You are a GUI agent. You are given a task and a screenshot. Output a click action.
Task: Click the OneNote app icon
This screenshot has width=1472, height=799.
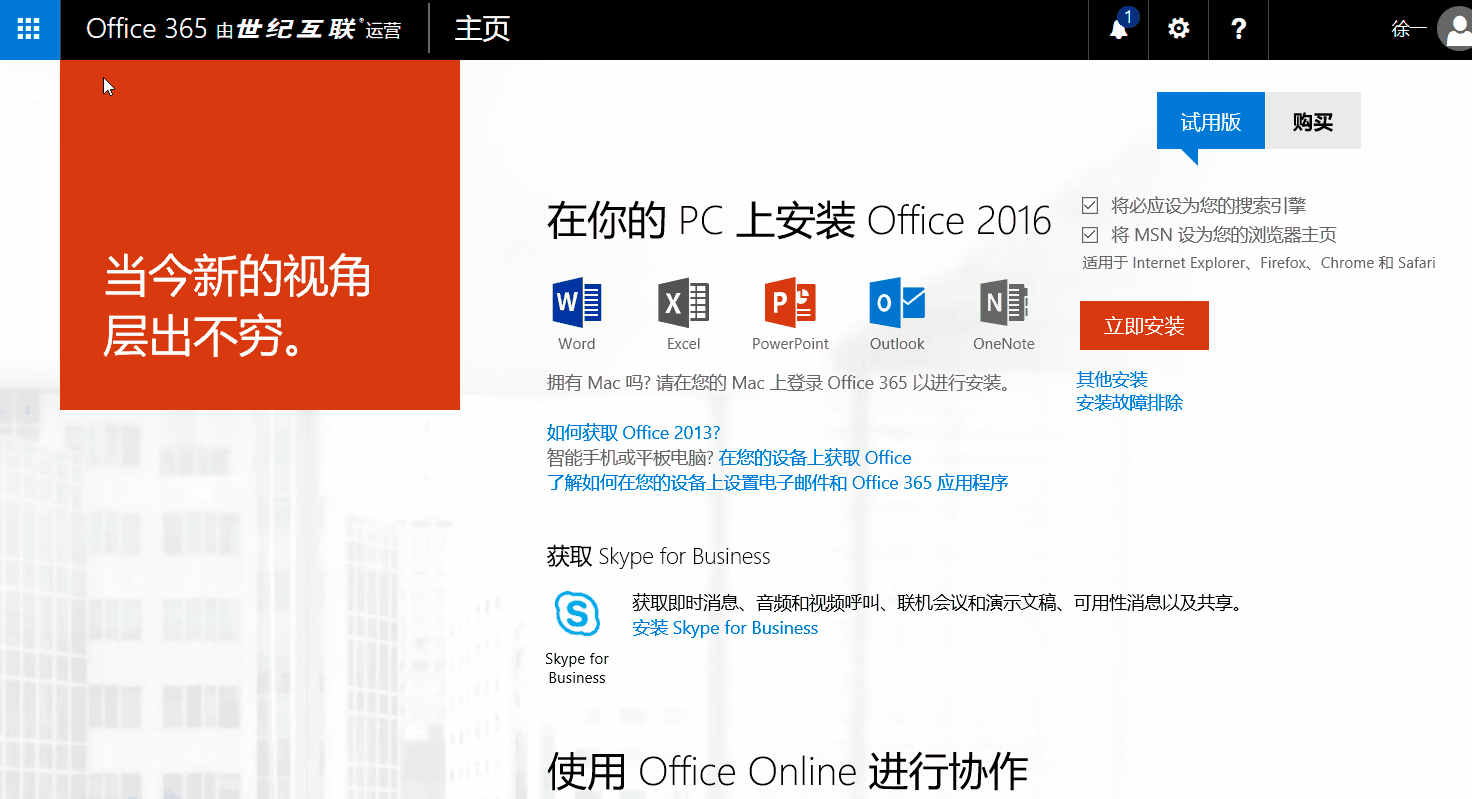[x=1004, y=302]
